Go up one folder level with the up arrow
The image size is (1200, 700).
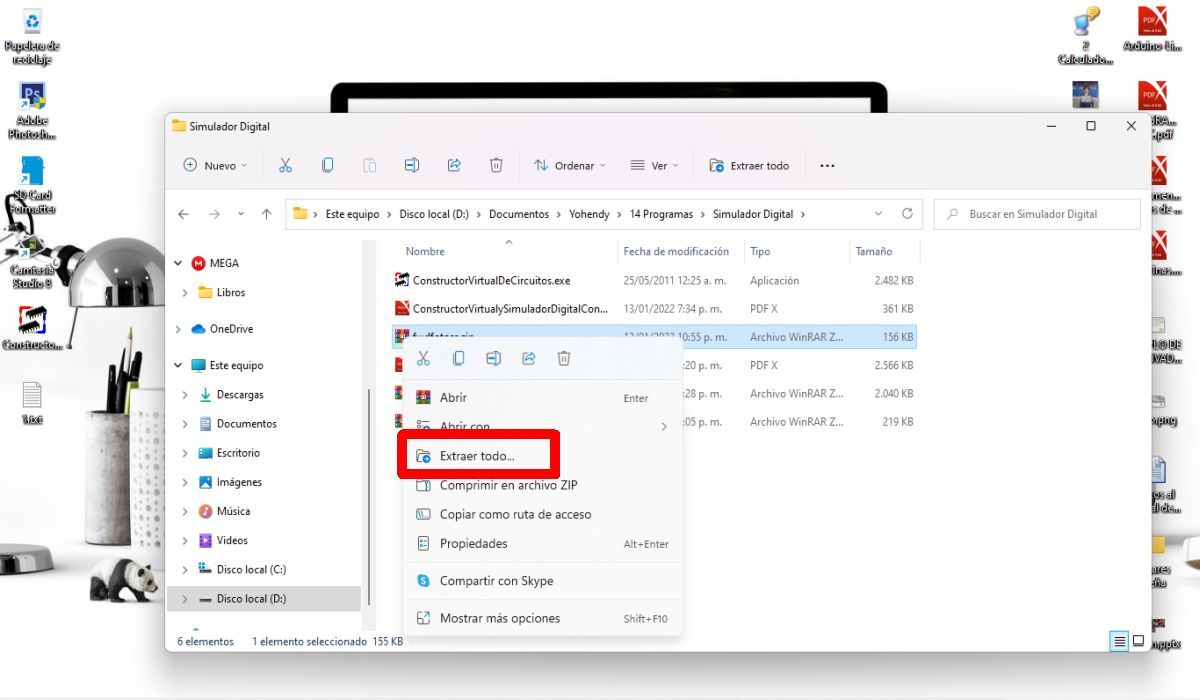266,214
